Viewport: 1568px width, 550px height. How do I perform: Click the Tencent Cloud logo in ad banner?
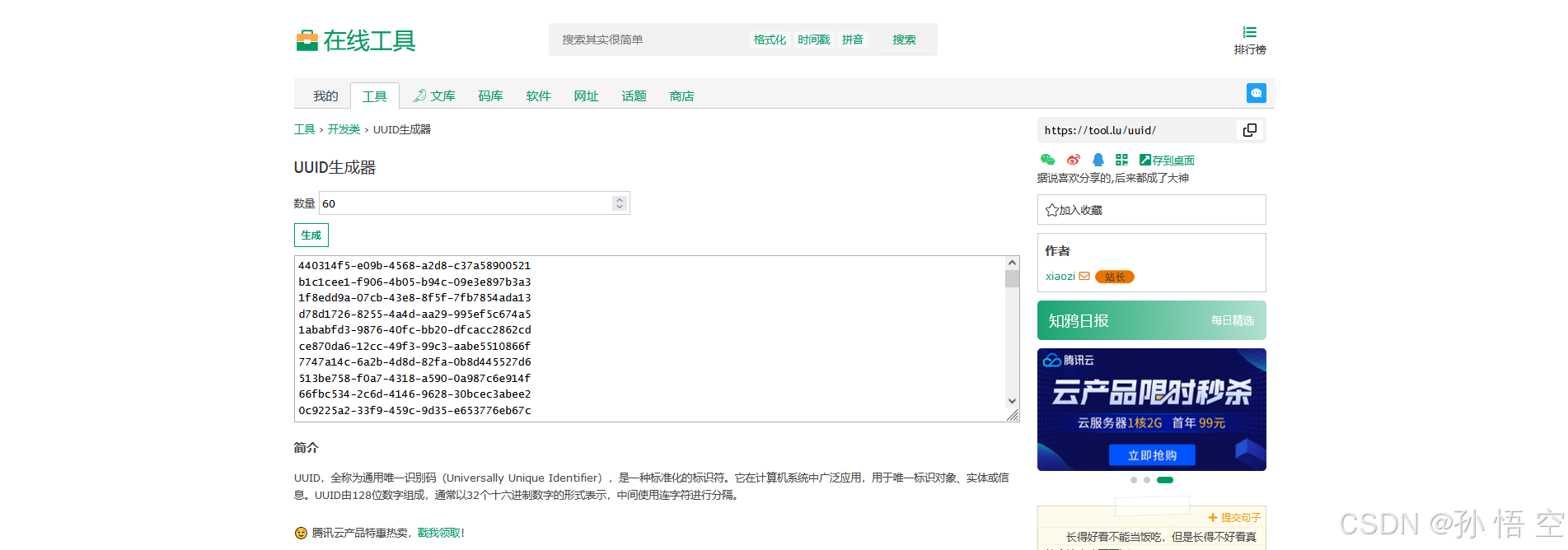click(1069, 360)
